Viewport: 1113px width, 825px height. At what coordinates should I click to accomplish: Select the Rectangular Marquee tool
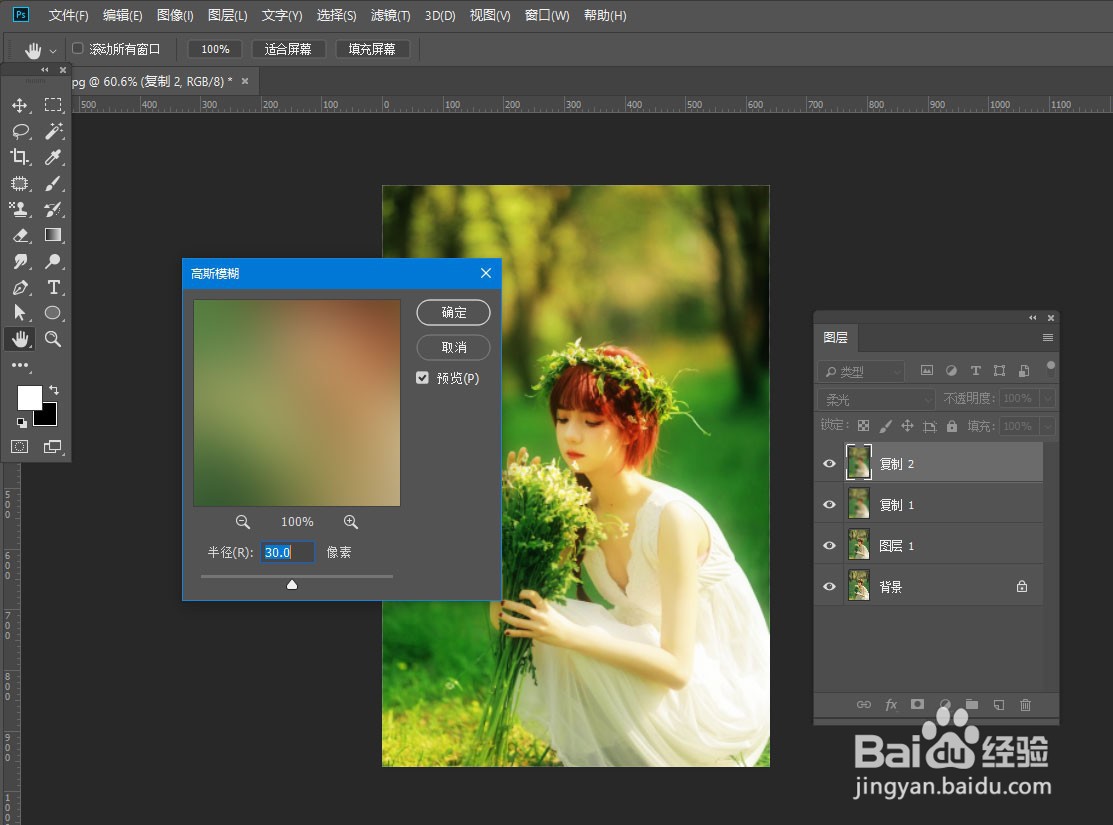point(53,106)
